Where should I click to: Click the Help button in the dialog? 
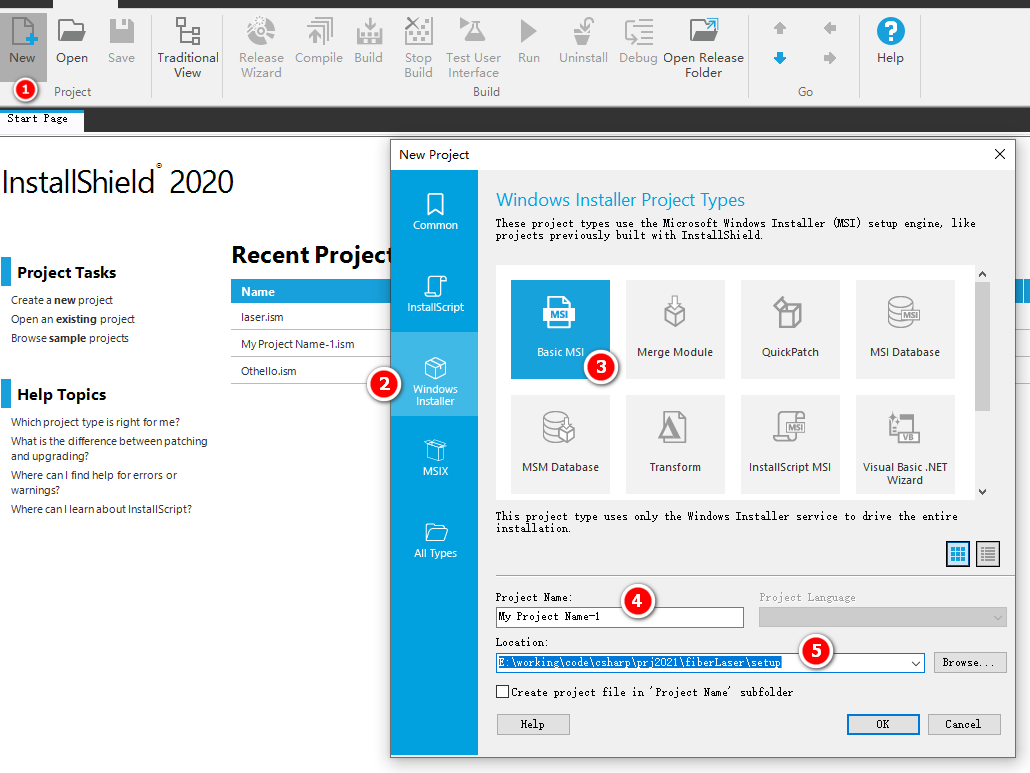point(533,724)
